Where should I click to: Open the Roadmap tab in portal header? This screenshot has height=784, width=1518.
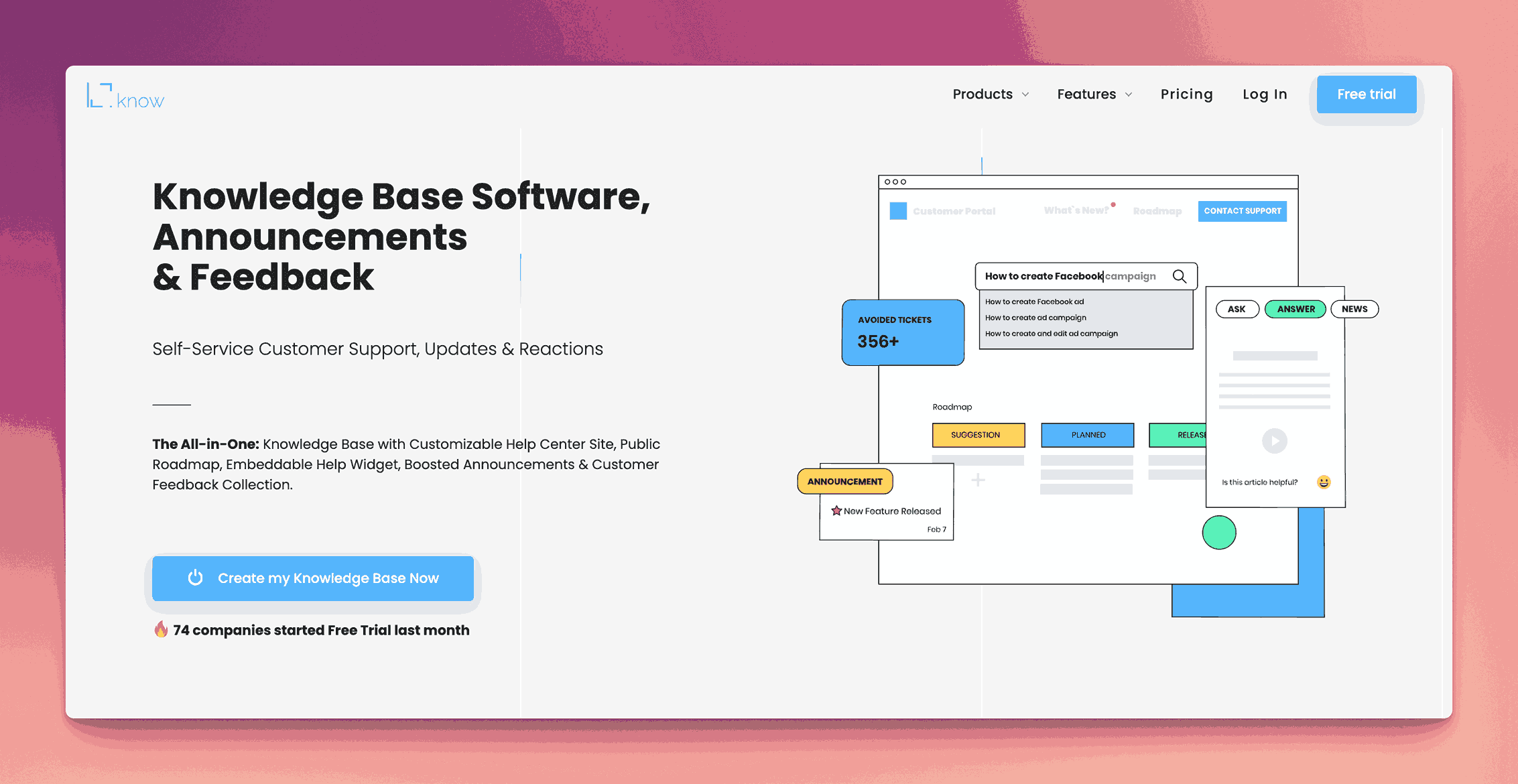click(x=1157, y=211)
